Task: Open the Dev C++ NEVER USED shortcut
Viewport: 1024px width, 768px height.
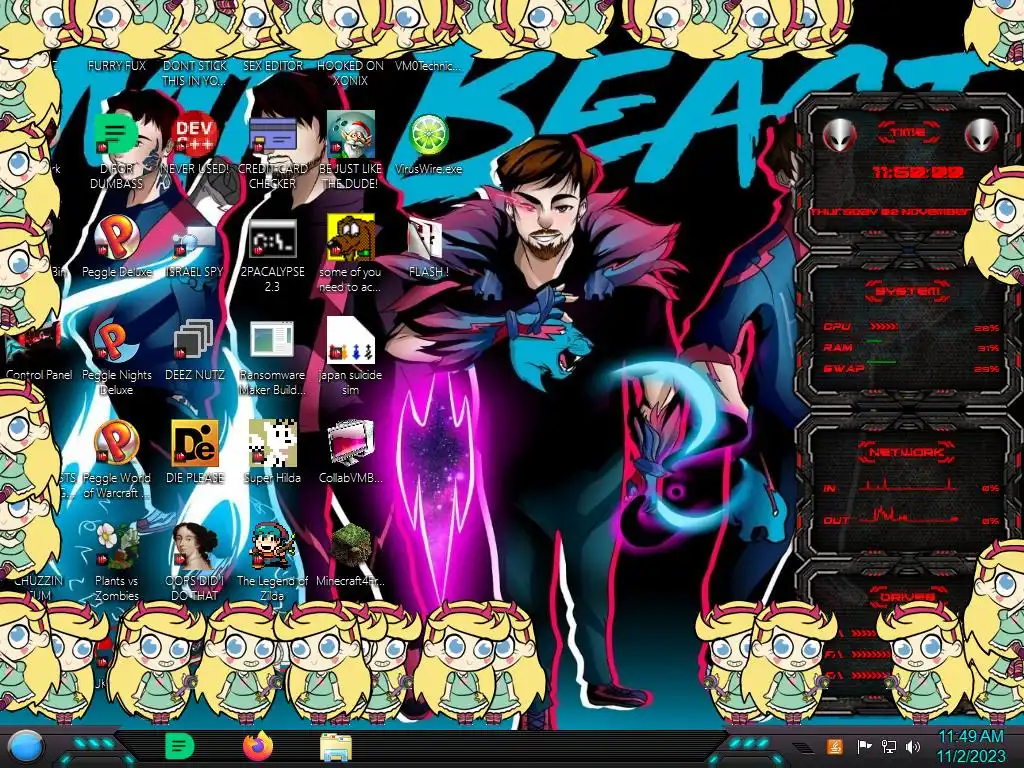Action: tap(194, 135)
